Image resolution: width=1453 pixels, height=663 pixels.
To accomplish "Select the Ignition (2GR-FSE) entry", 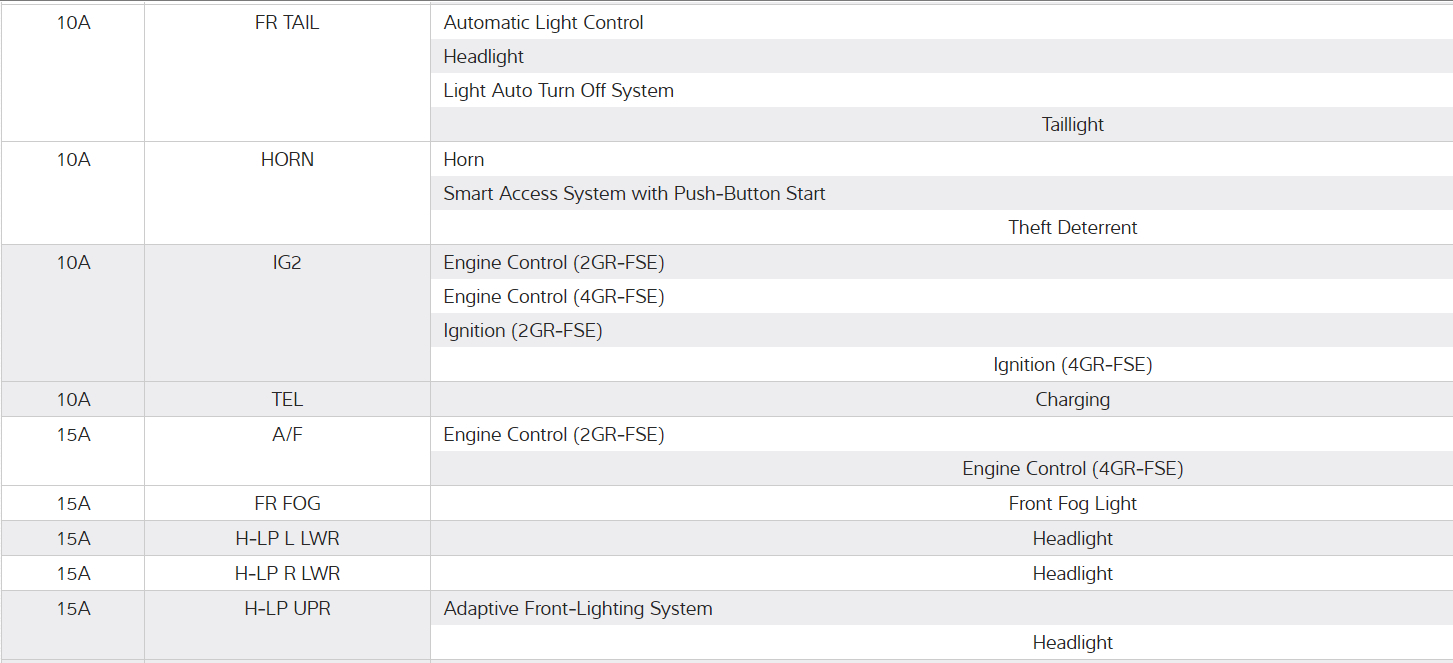I will point(522,330).
